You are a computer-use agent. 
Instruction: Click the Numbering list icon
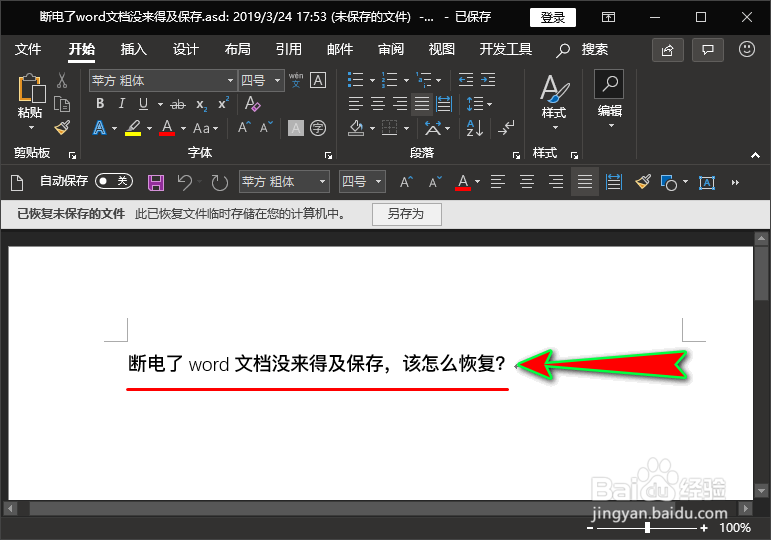(389, 80)
